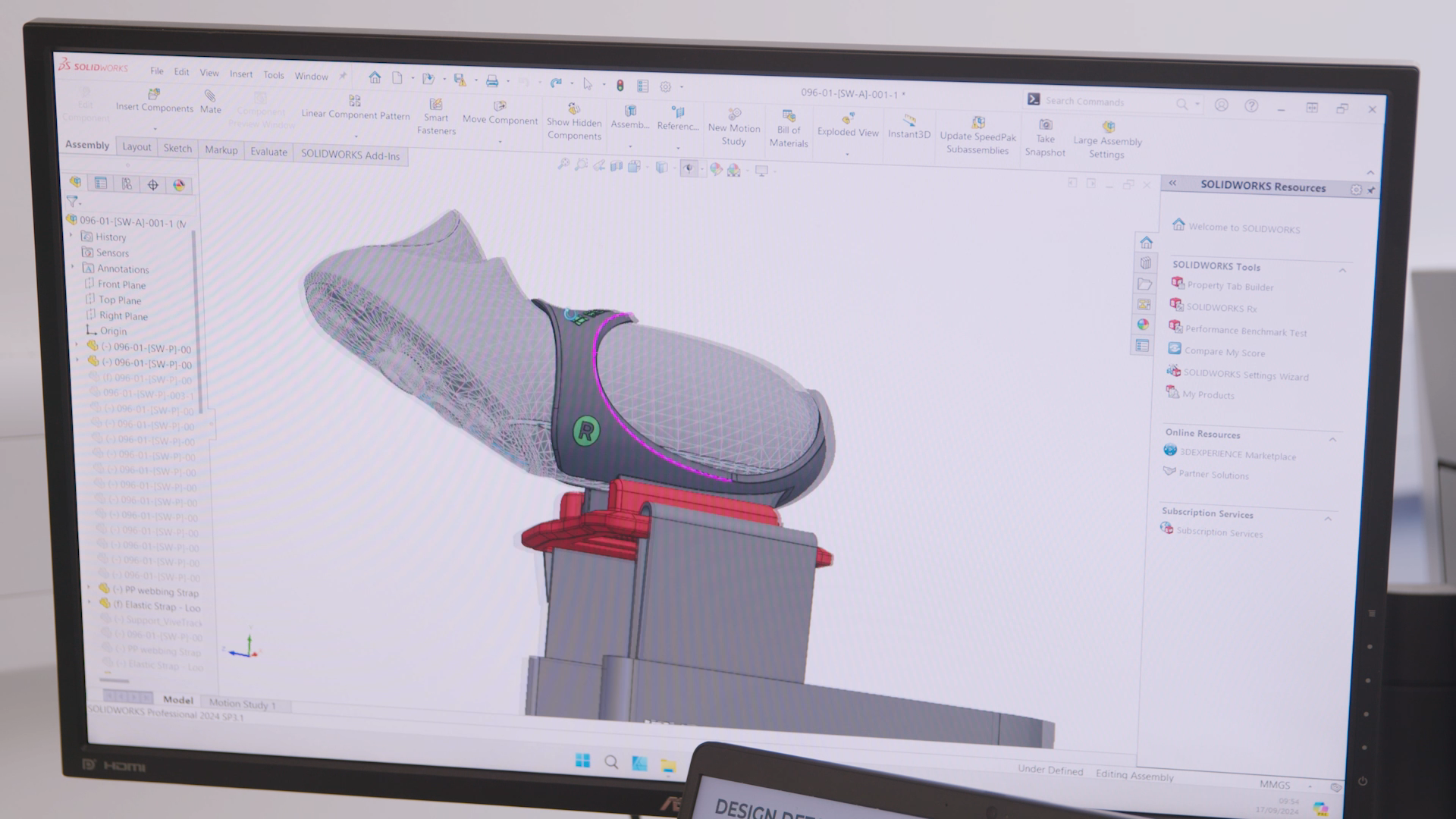
Task: Open File Explorer folder icon in task pane
Action: [x=1145, y=284]
